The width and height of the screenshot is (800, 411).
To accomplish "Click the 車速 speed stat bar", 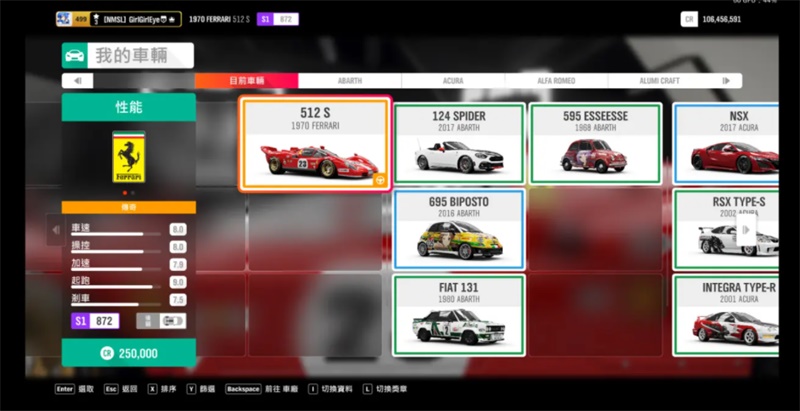I will click(116, 234).
